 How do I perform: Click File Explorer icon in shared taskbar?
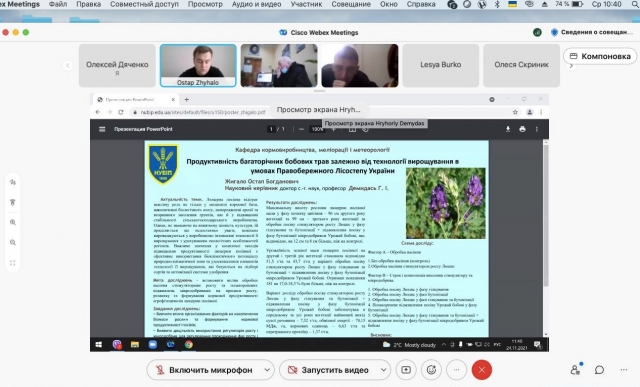[x=135, y=345]
